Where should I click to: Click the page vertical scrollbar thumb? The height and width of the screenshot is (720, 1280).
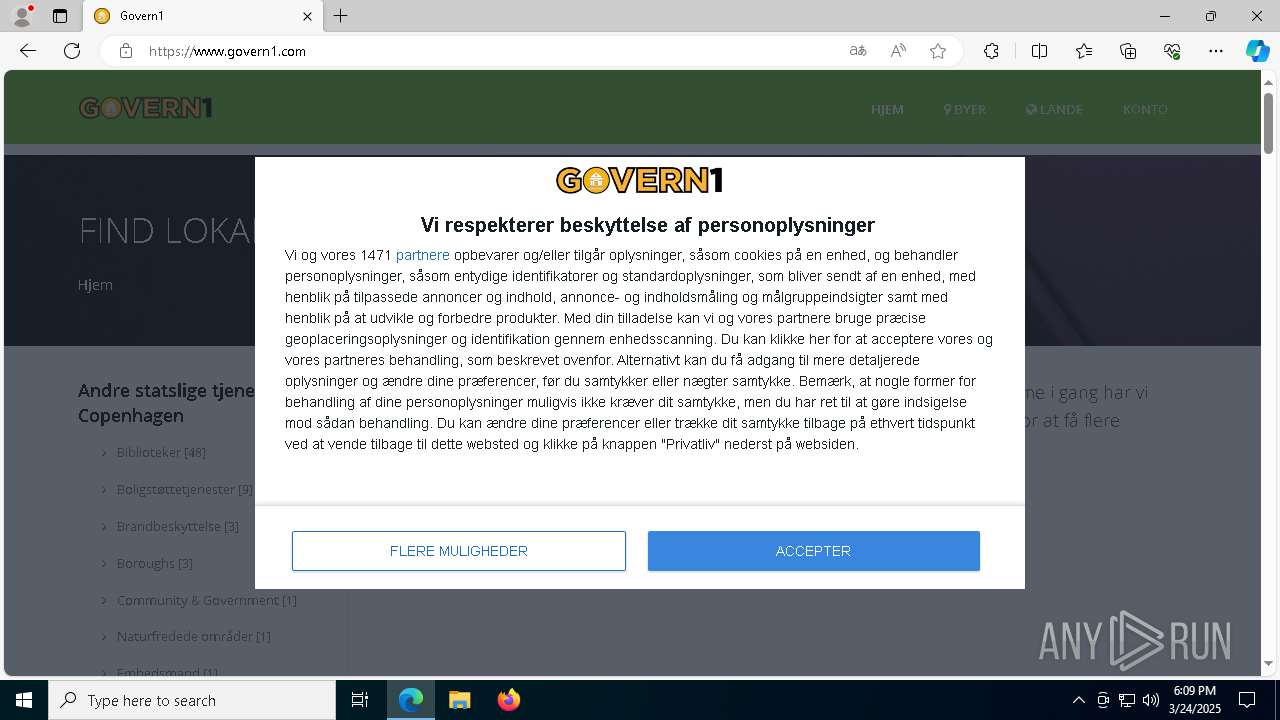[x=1268, y=123]
